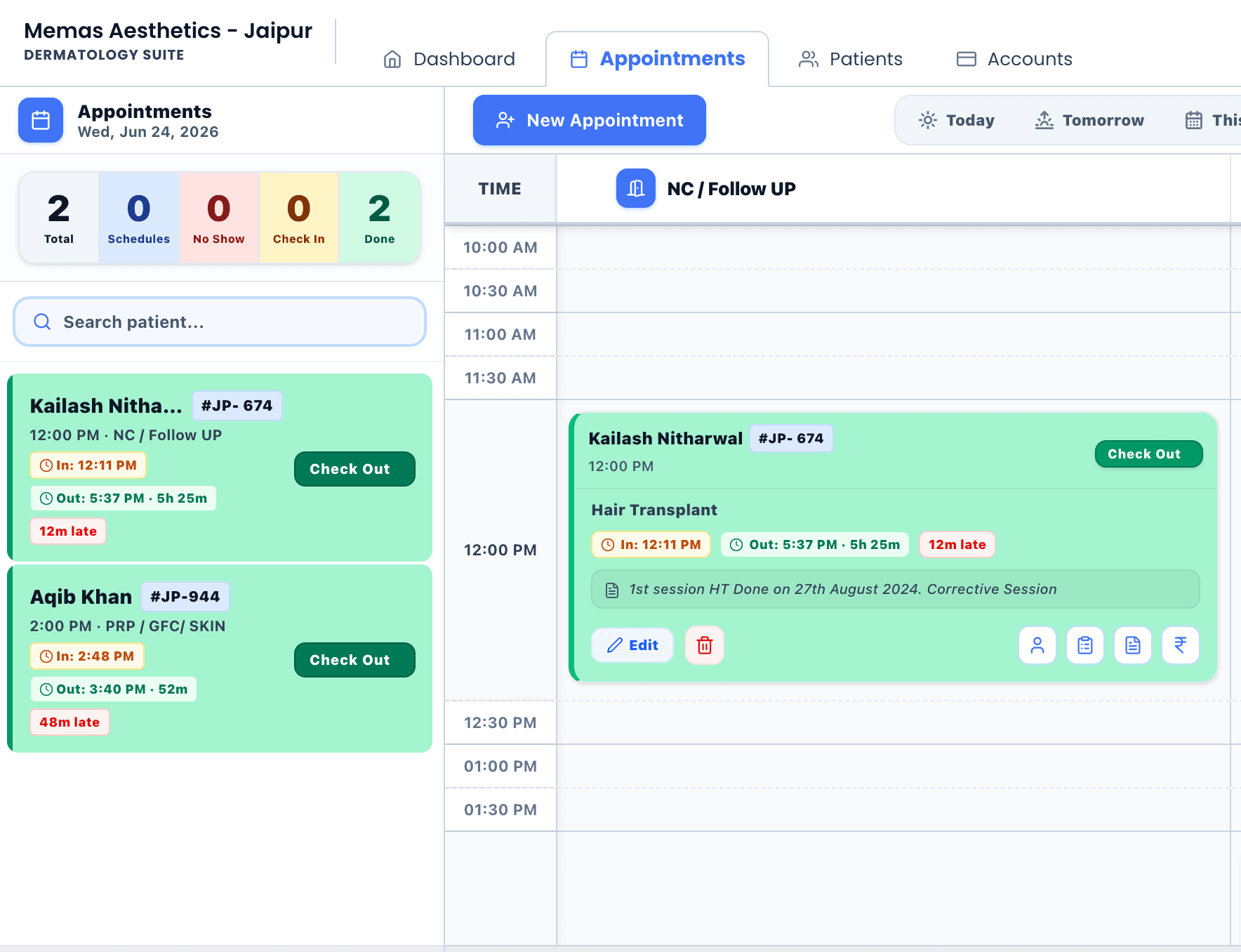Image resolution: width=1241 pixels, height=952 pixels.
Task: Check Out Aqib Khan in sidebar
Action: click(x=354, y=660)
